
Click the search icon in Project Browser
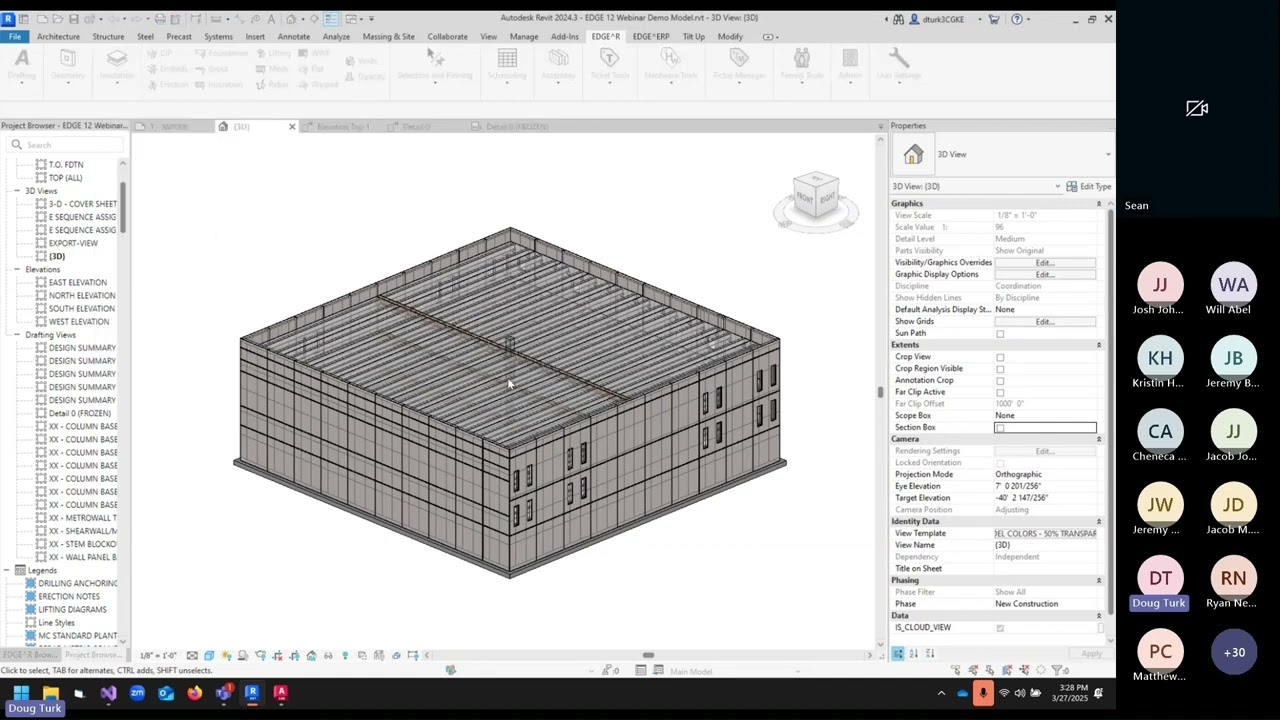tap(16, 145)
